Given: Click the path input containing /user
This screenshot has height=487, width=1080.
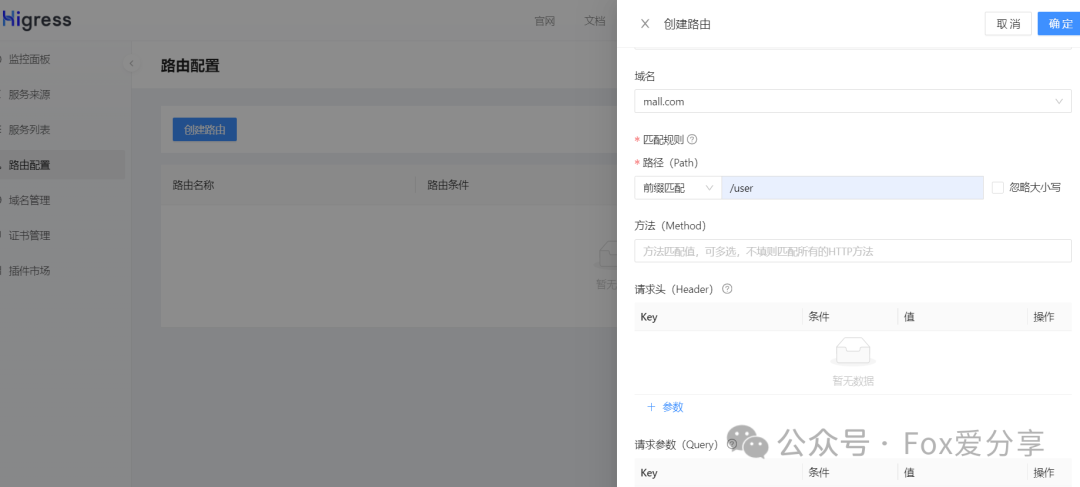Looking at the screenshot, I should point(852,188).
